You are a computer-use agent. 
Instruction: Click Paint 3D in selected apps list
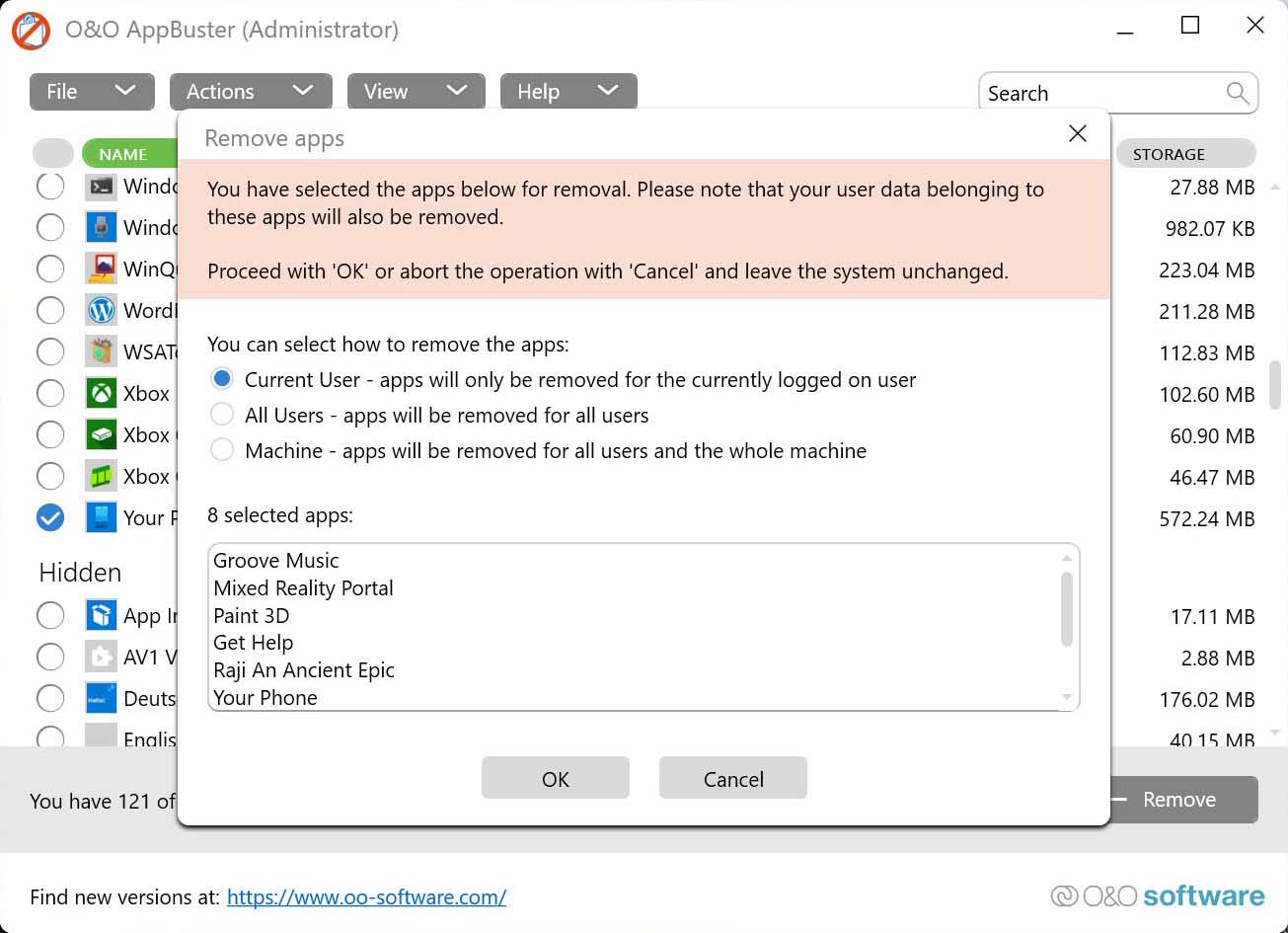251,615
